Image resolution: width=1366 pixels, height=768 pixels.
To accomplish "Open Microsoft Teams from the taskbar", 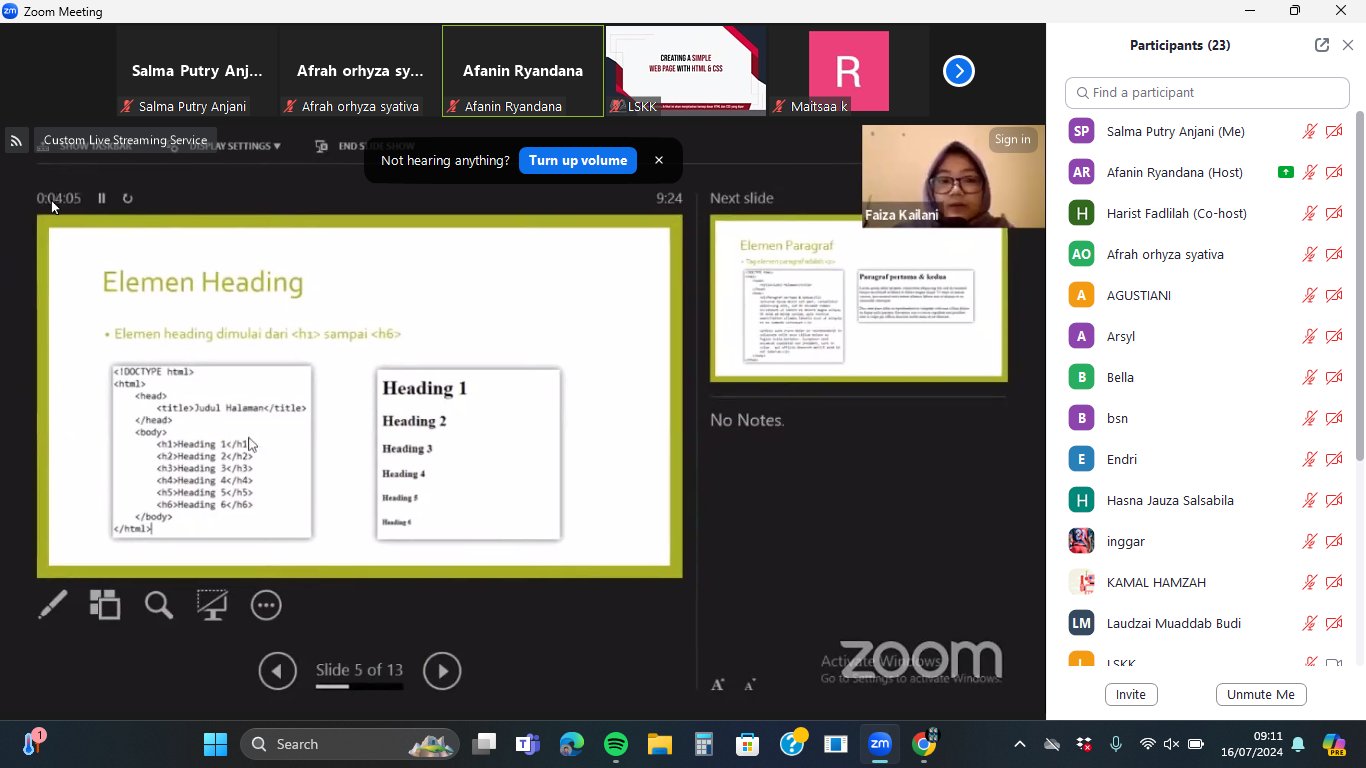I will point(527,744).
